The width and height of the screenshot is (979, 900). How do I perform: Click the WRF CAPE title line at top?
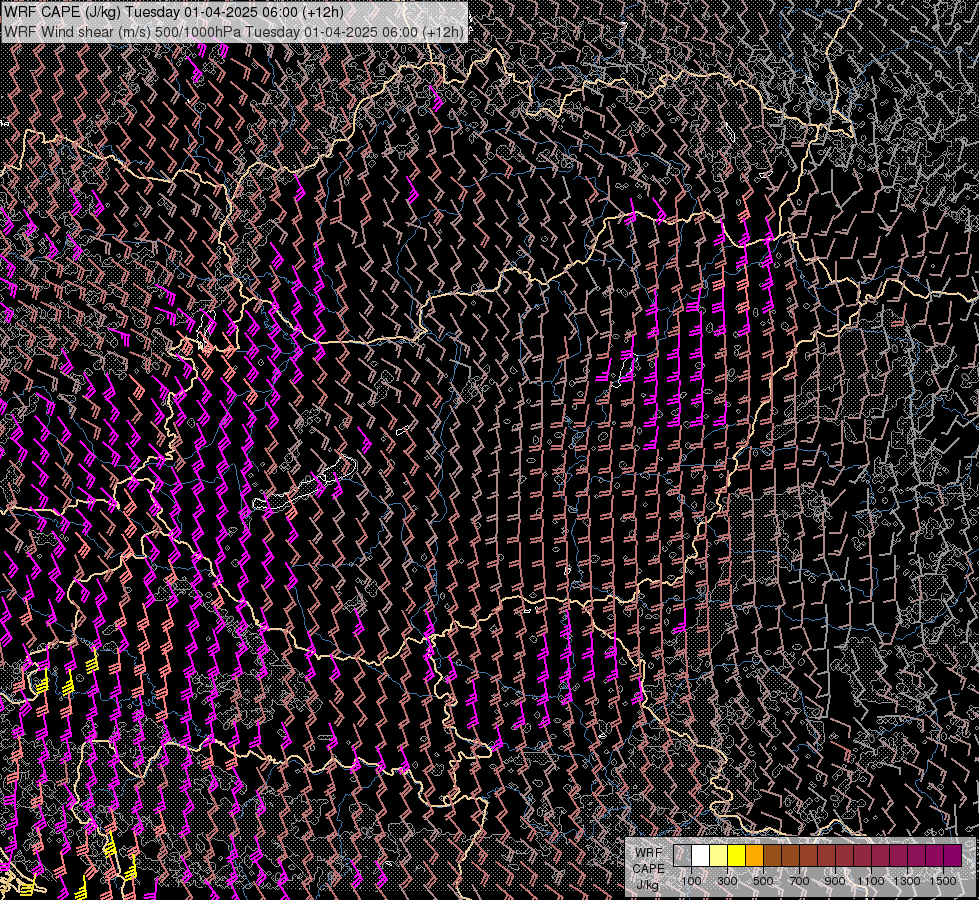coord(173,12)
